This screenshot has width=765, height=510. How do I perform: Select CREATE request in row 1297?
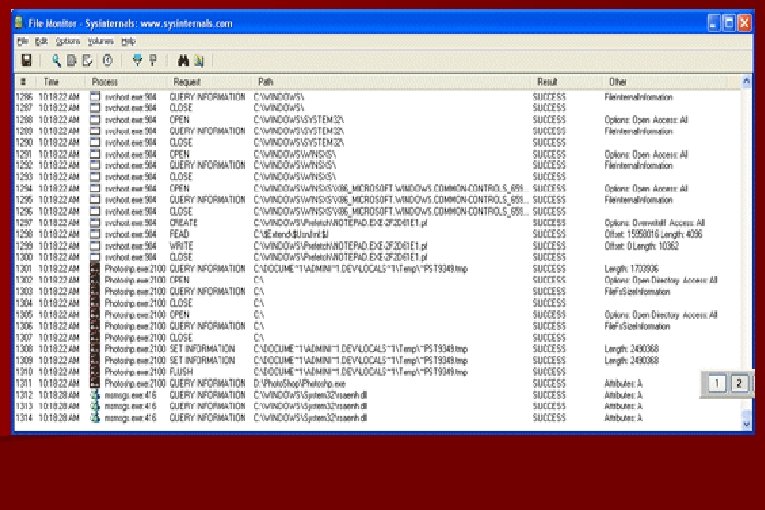(183, 223)
